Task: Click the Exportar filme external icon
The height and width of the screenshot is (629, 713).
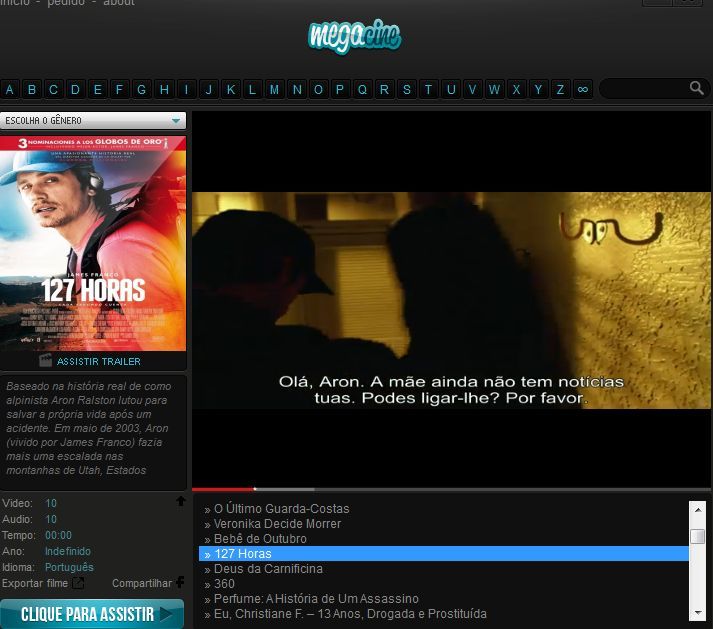Action: point(78,583)
